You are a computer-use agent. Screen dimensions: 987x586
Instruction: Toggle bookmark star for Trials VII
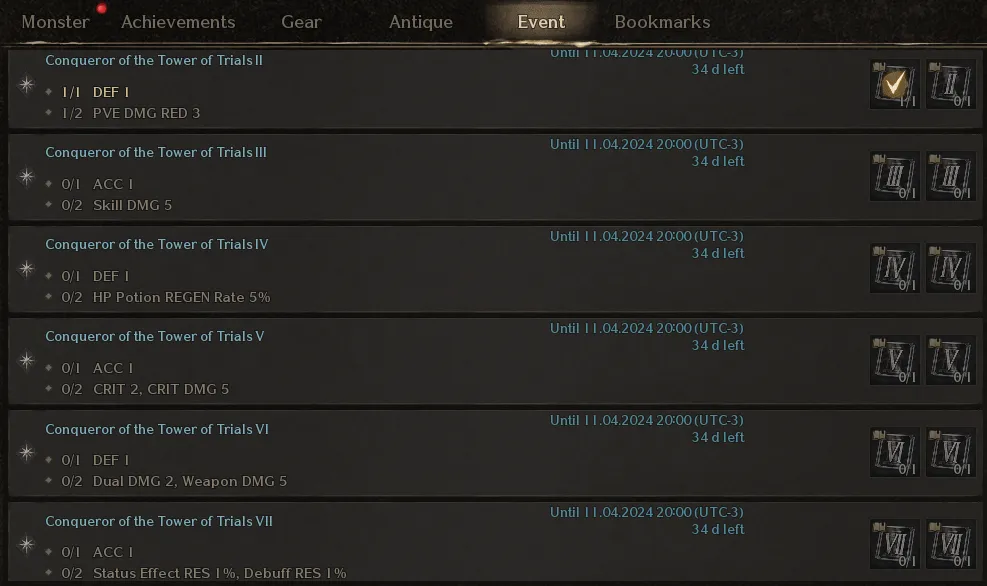pyautogui.click(x=26, y=544)
